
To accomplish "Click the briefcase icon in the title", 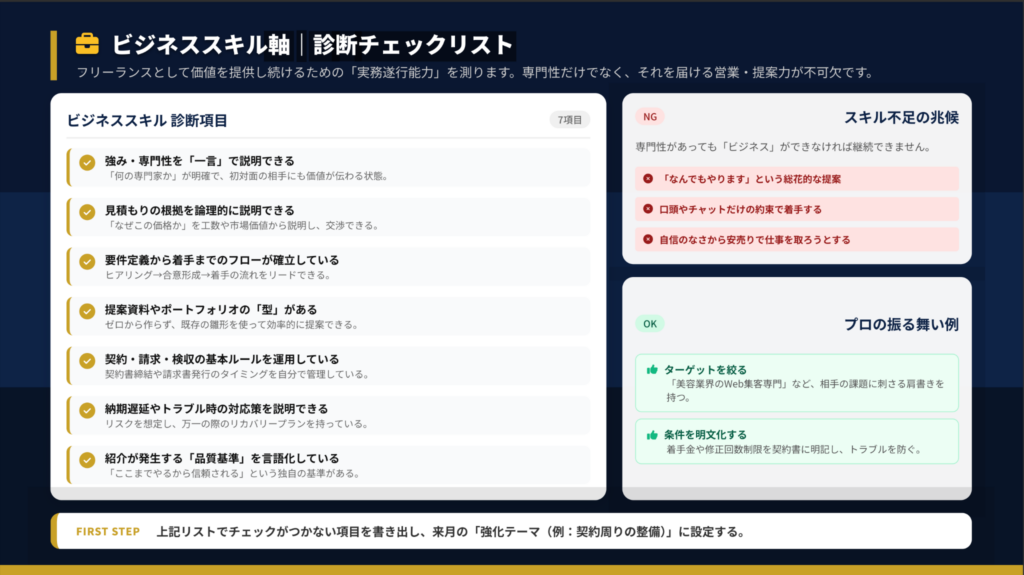I will 88,44.
